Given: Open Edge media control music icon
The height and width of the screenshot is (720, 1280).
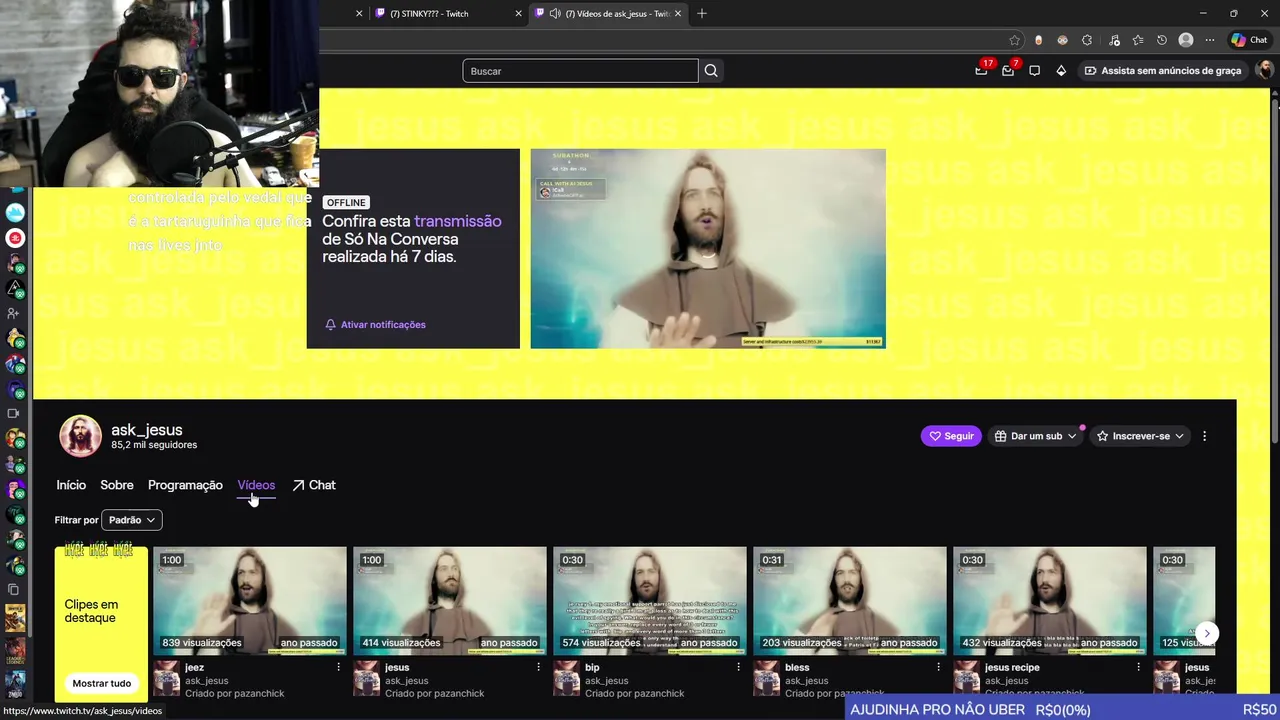Looking at the screenshot, I should [x=1114, y=40].
